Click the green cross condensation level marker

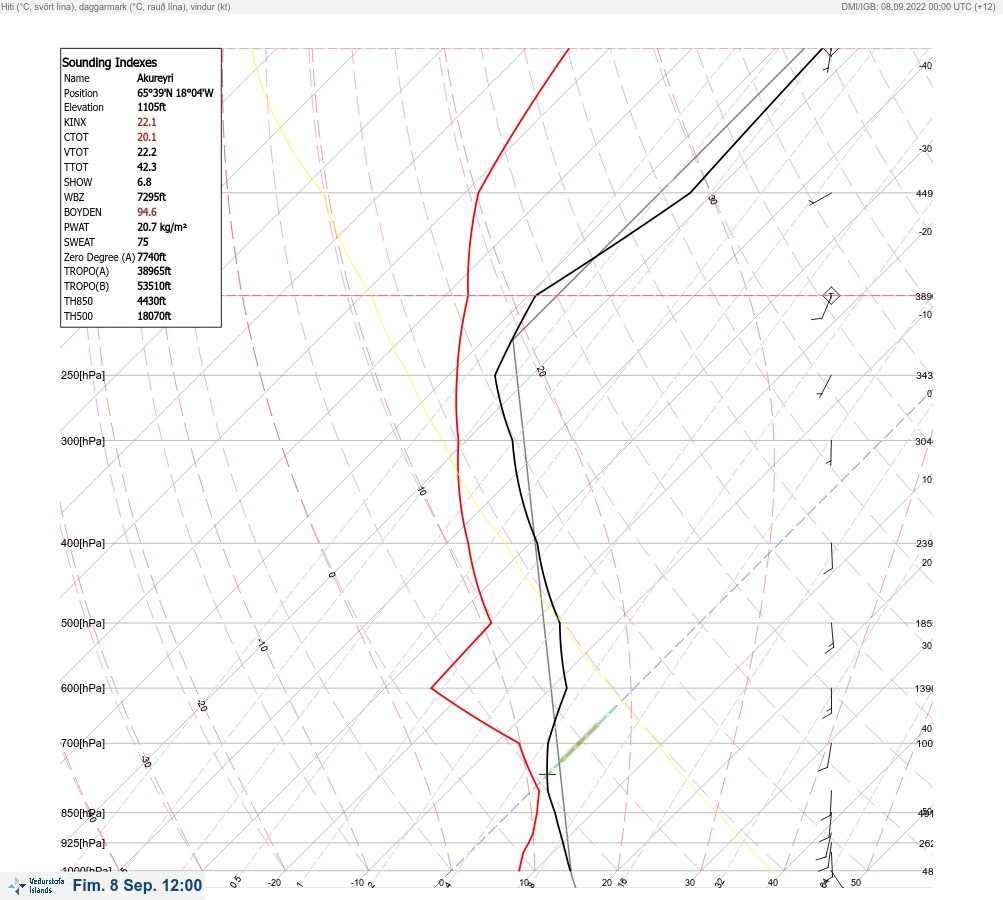(547, 774)
